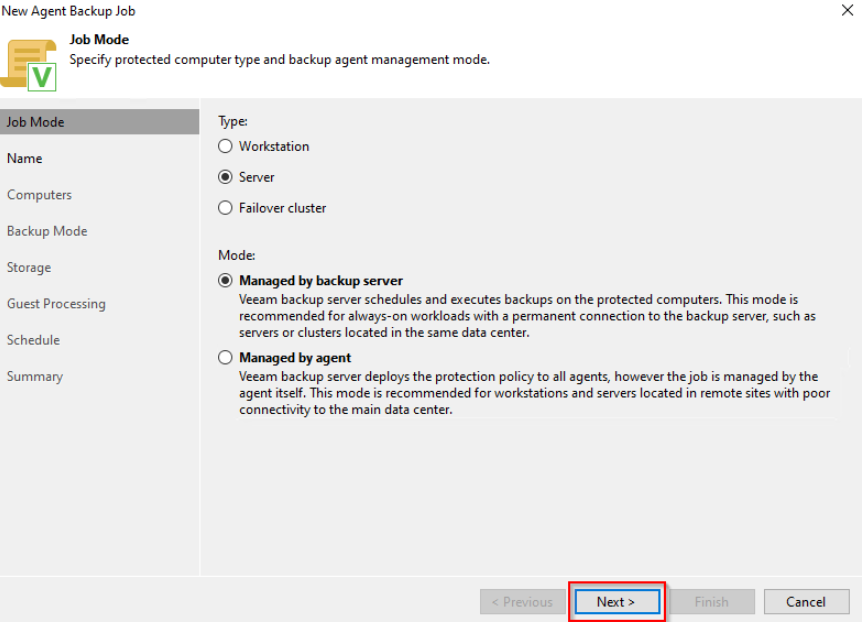Select the Workstation type option
The height and width of the screenshot is (622, 862).
pos(225,146)
